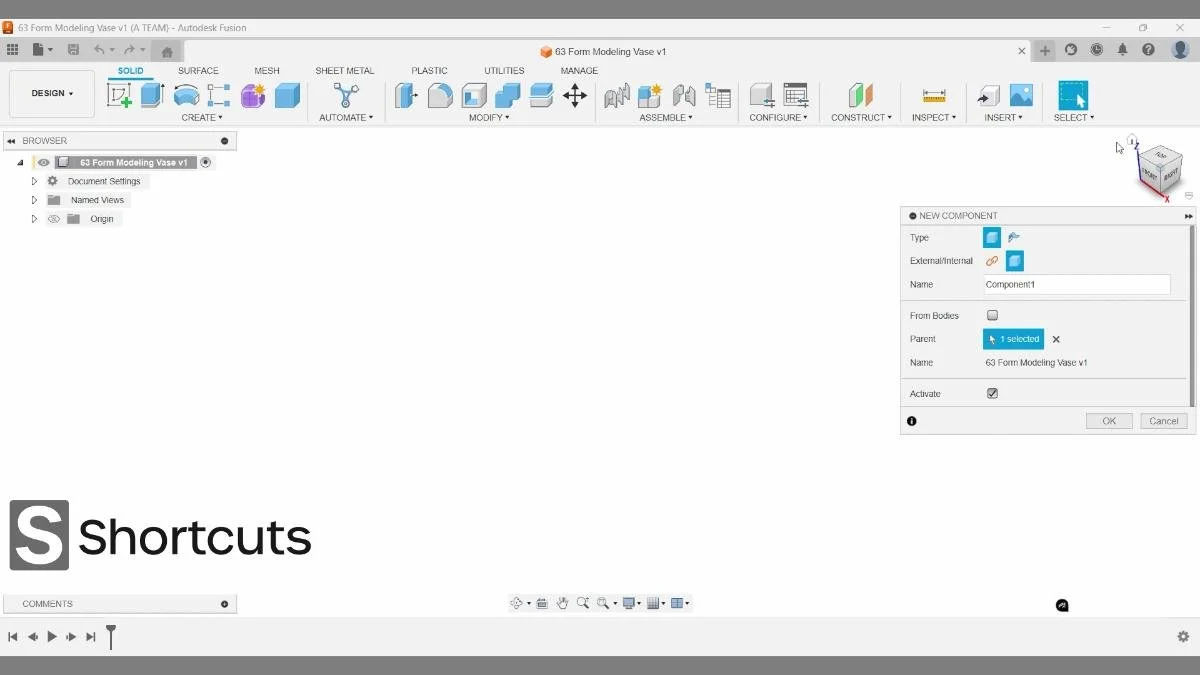Viewport: 1200px width, 675px height.
Task: Open the Help question mark icon
Action: click(x=1148, y=49)
